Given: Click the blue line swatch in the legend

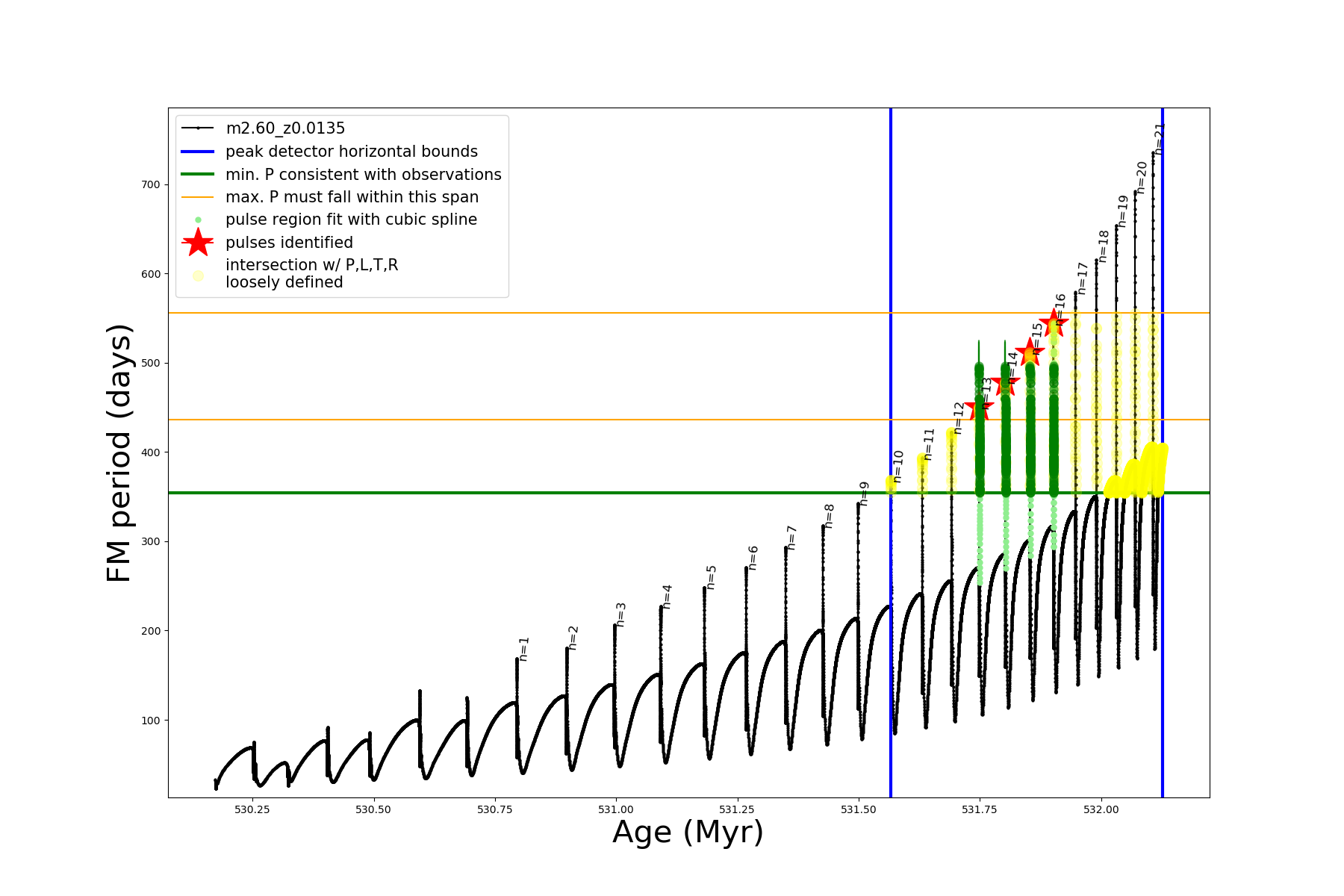Looking at the screenshot, I should [x=198, y=152].
